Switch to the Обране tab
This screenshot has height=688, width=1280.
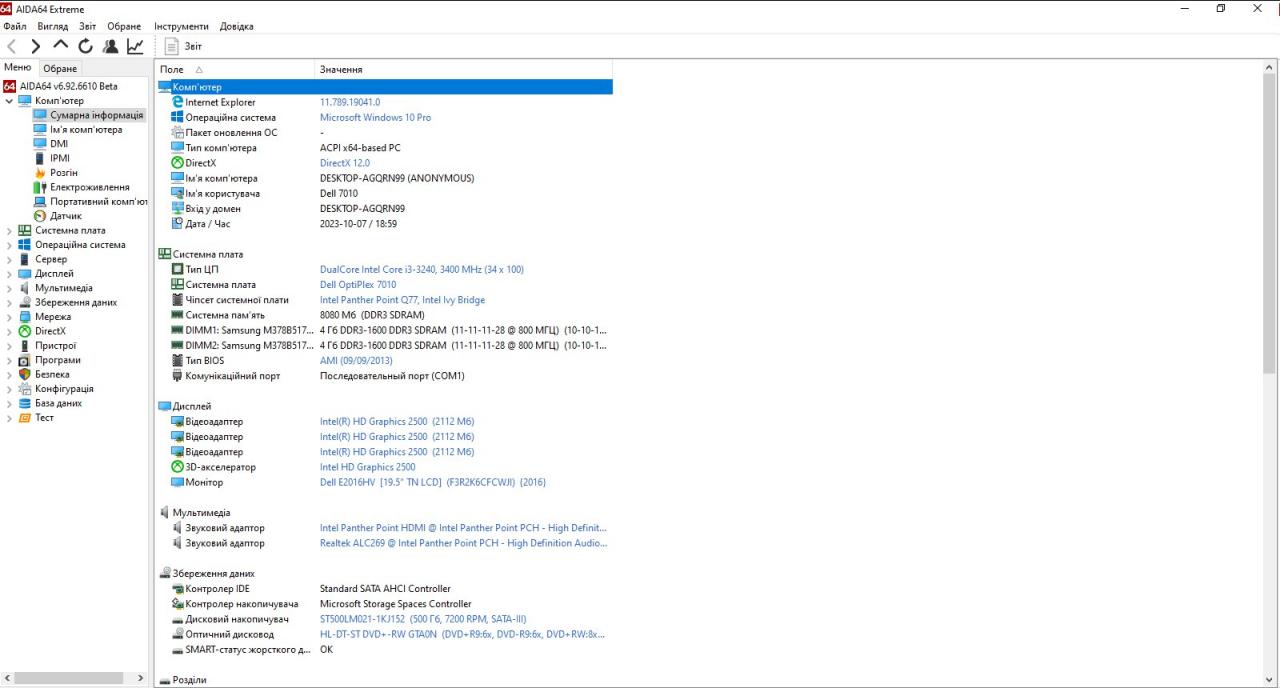(60, 68)
